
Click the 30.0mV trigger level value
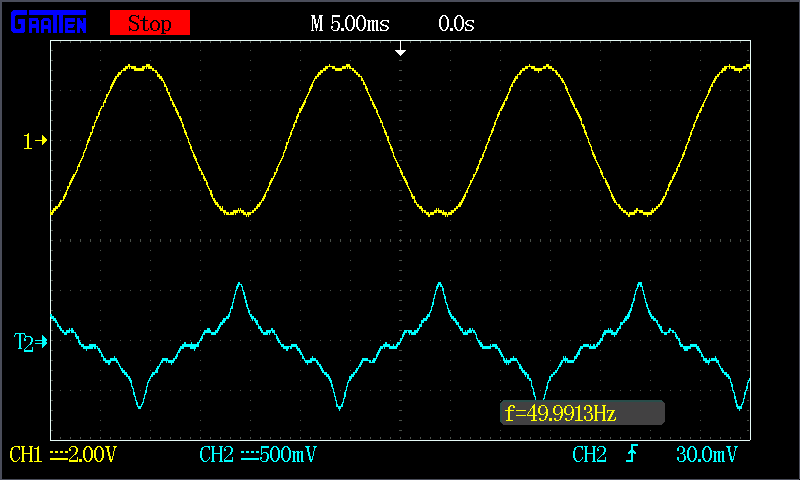[x=707, y=455]
